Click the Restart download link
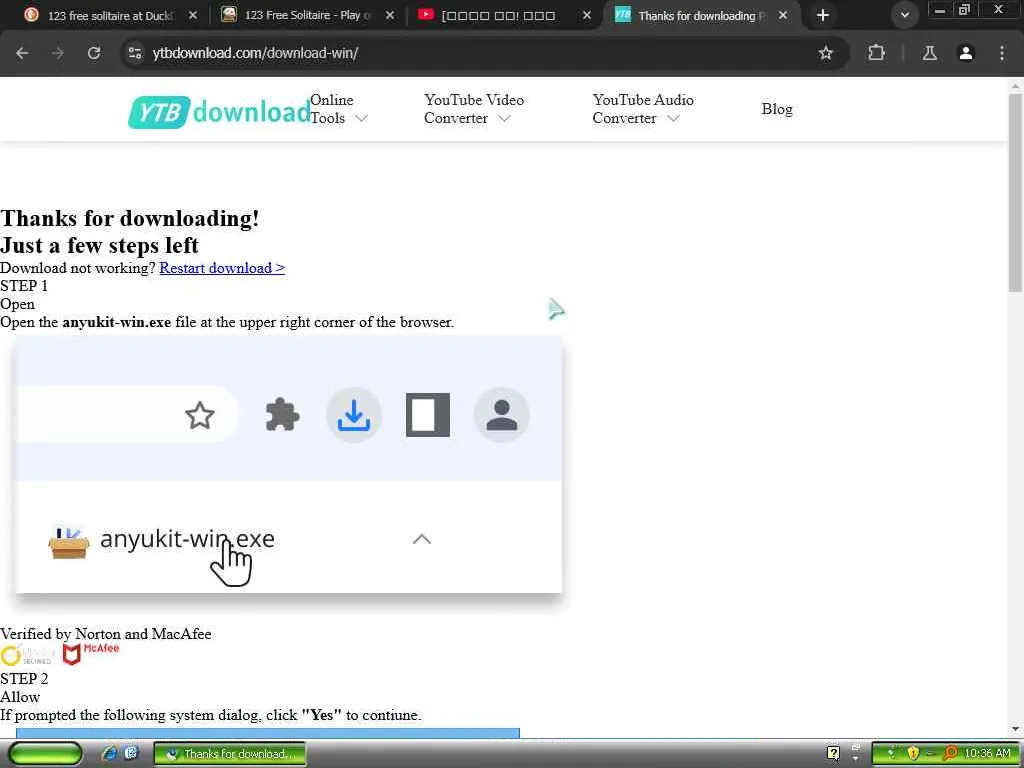The width and height of the screenshot is (1024, 768). point(222,268)
